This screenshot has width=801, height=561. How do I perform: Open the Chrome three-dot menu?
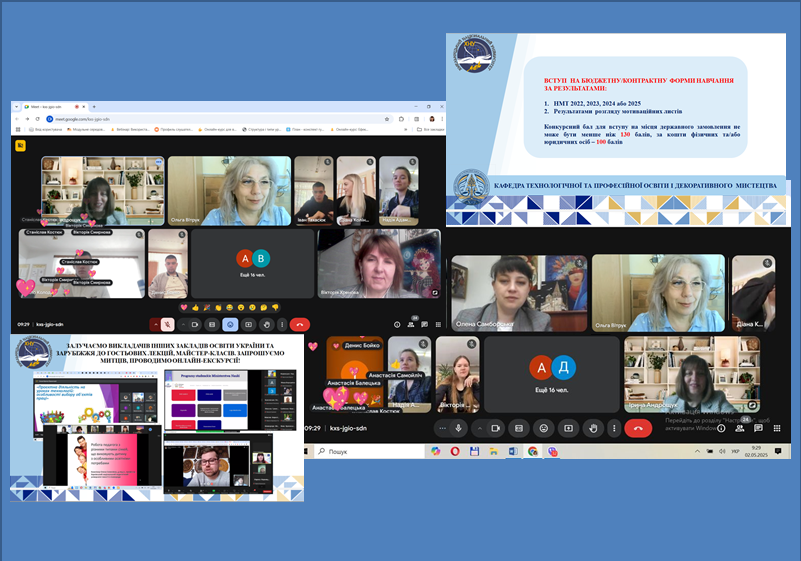pyautogui.click(x=442, y=119)
